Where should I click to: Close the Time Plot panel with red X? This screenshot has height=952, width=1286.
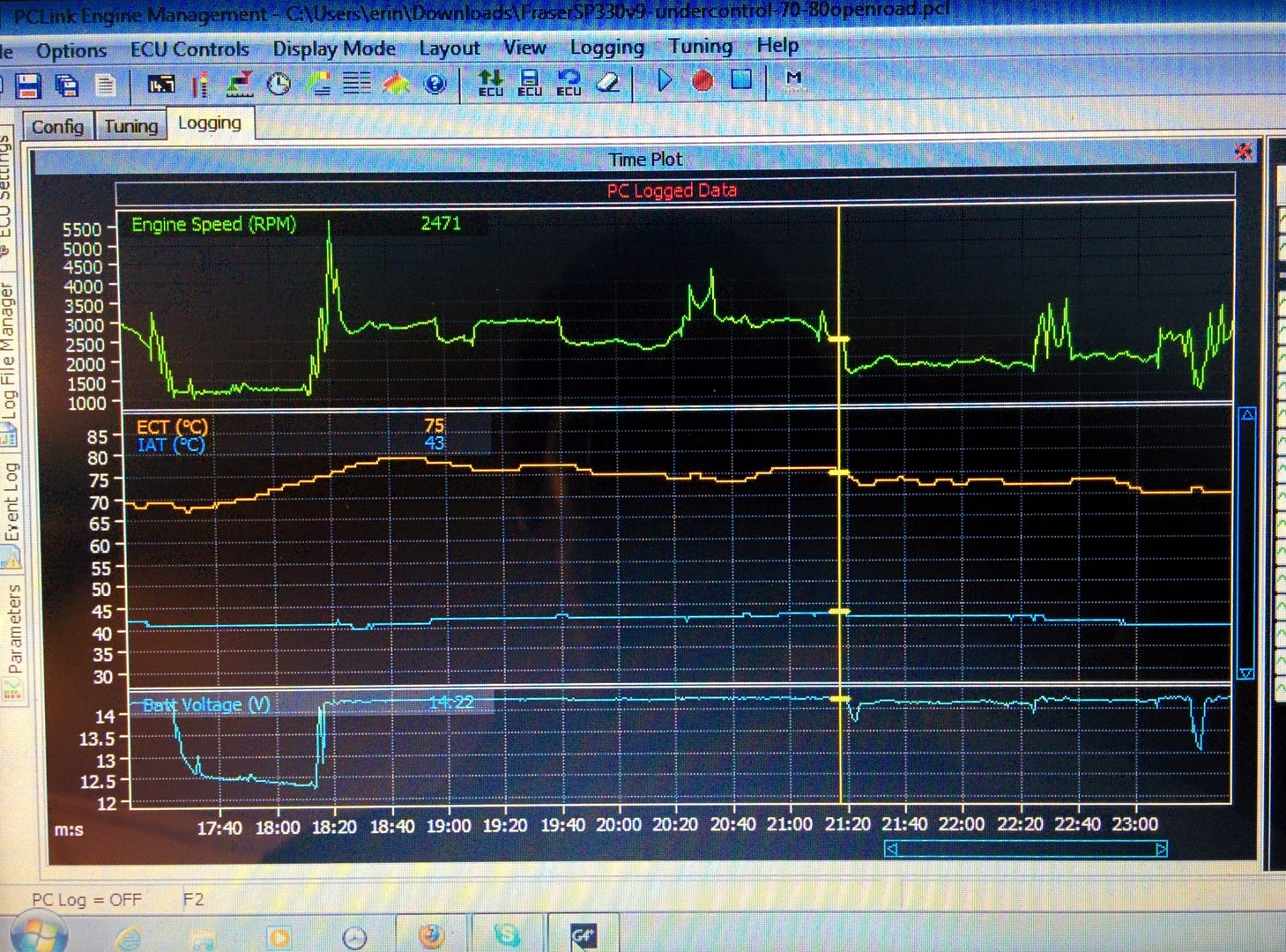pos(1244,151)
